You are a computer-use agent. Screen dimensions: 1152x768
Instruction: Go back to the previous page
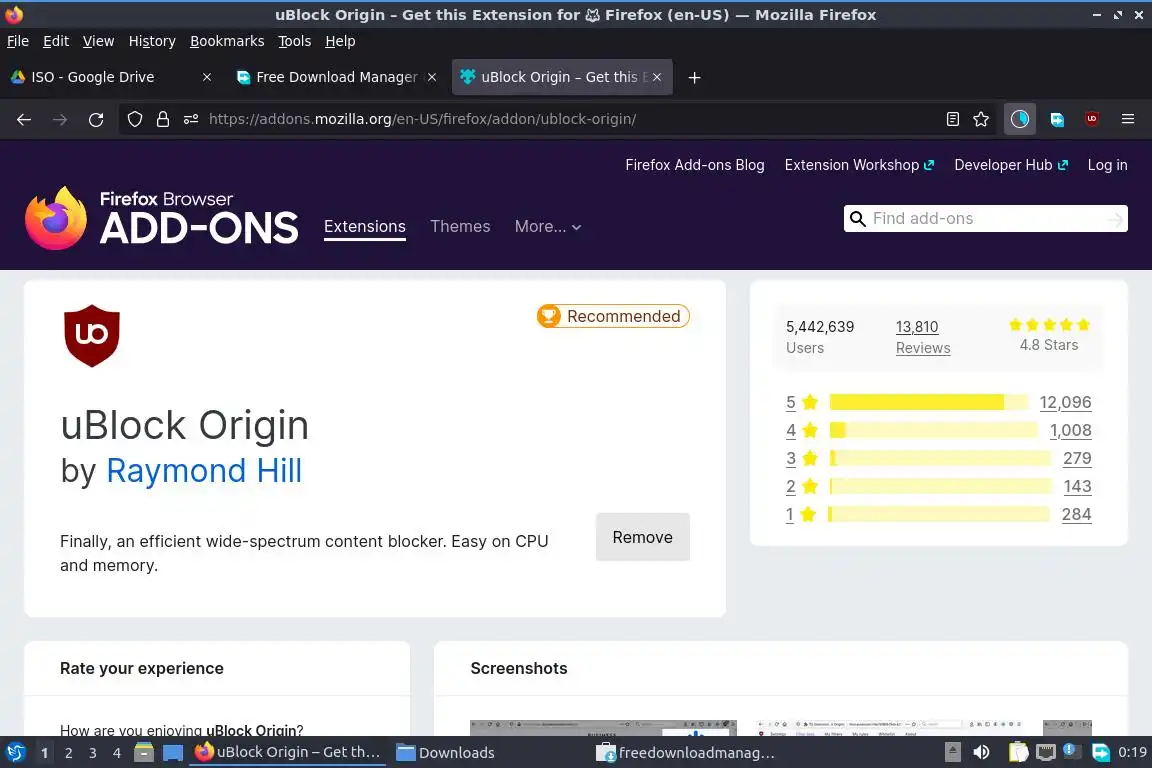coord(24,119)
